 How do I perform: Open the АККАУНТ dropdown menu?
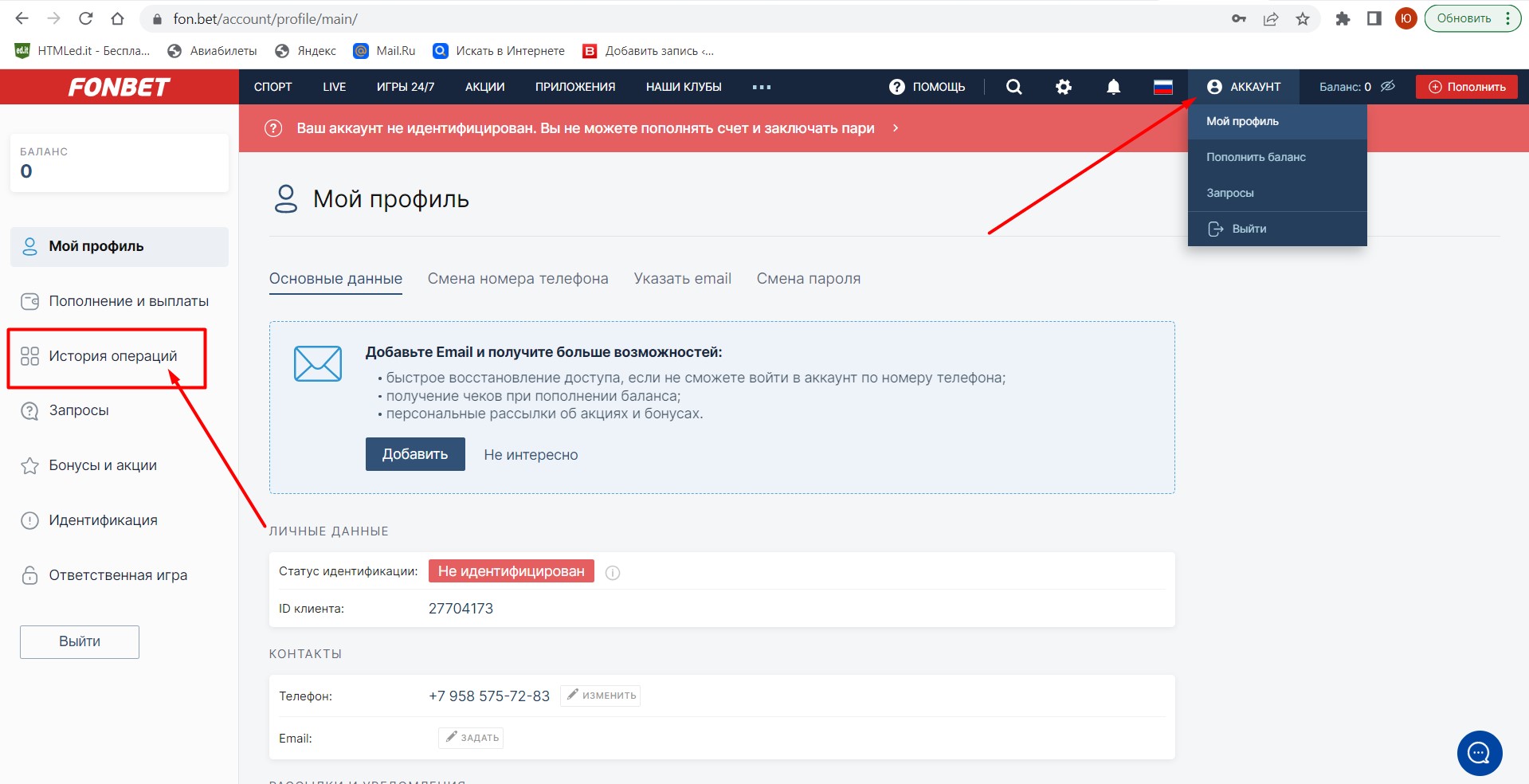click(x=1244, y=87)
